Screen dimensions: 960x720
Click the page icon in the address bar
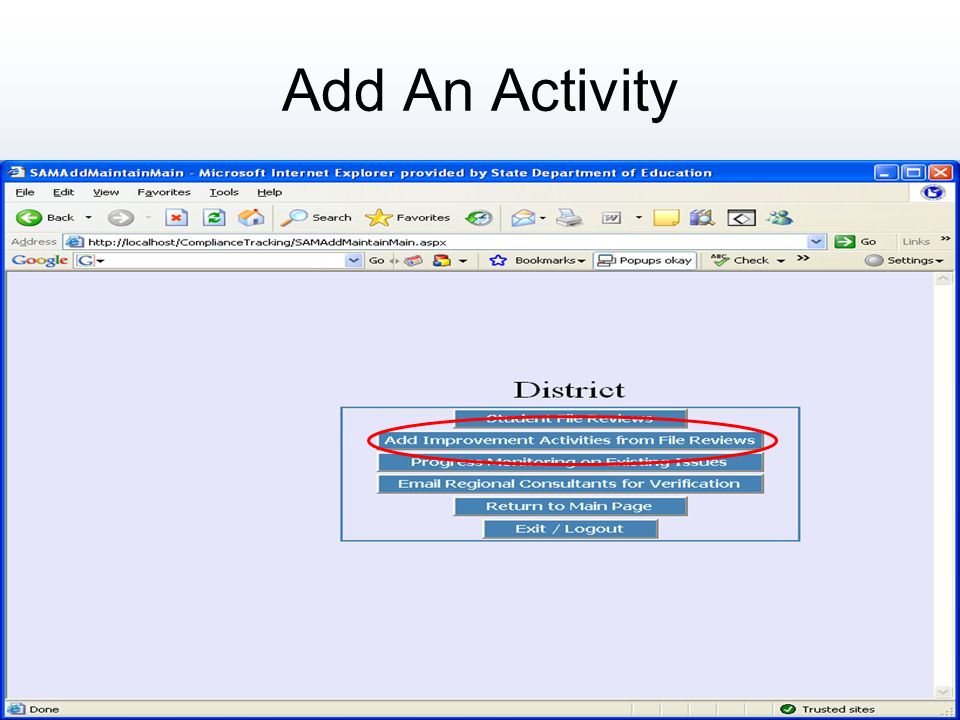74,242
